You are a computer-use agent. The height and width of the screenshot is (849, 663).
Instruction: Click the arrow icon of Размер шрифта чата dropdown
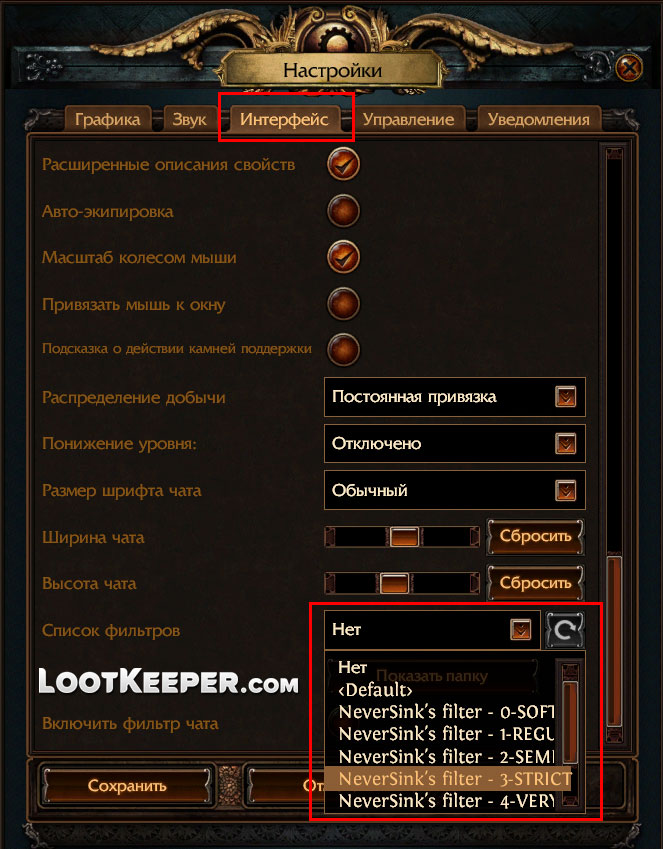click(x=566, y=491)
